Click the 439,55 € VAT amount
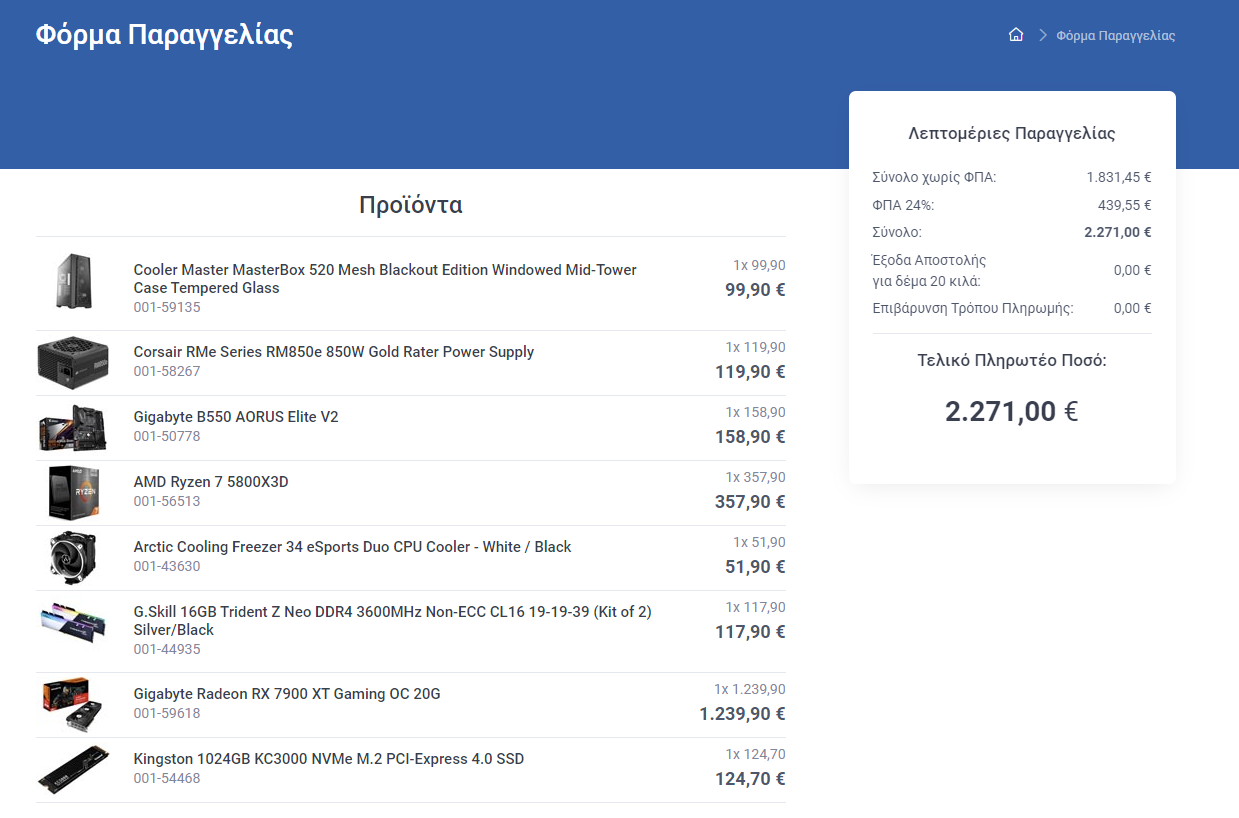Viewport: 1239px width, 818px height. coord(1125,205)
